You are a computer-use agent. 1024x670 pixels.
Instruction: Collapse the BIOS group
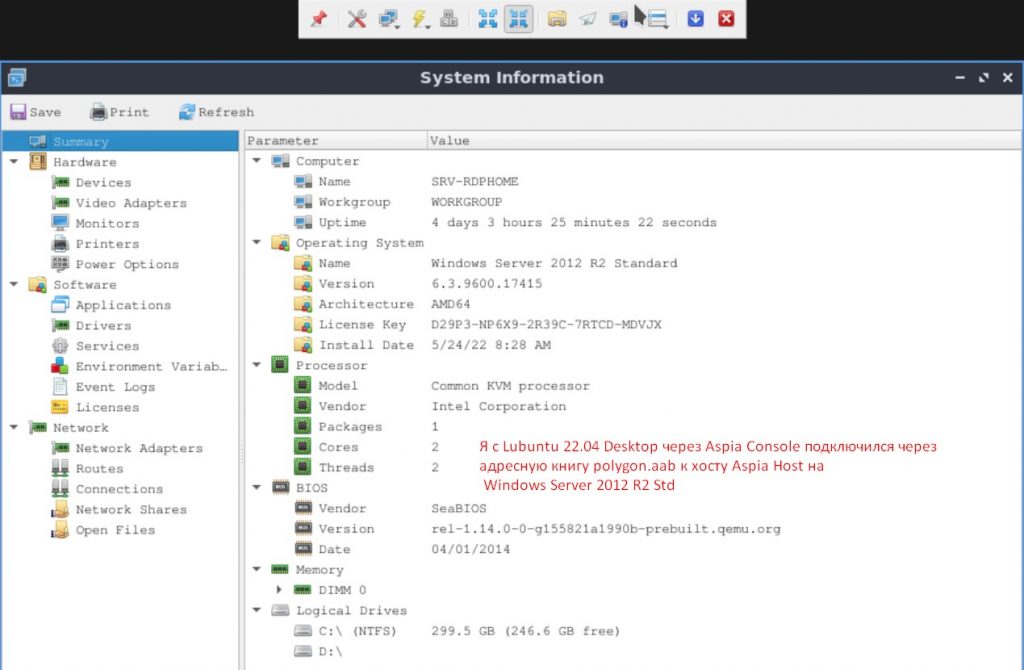tap(257, 487)
